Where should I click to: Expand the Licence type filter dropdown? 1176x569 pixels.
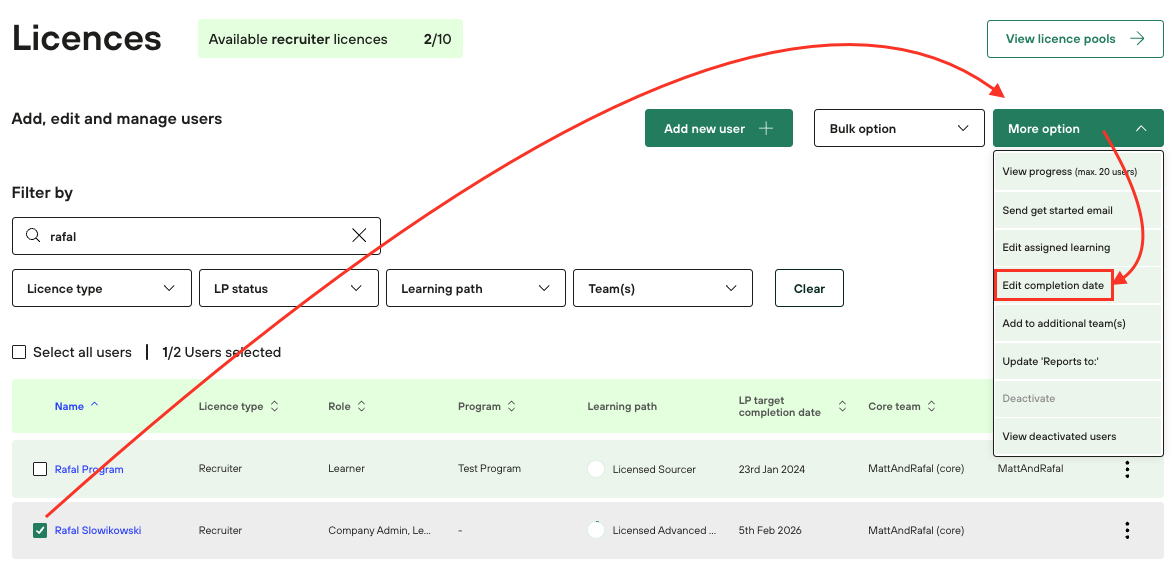tap(101, 288)
